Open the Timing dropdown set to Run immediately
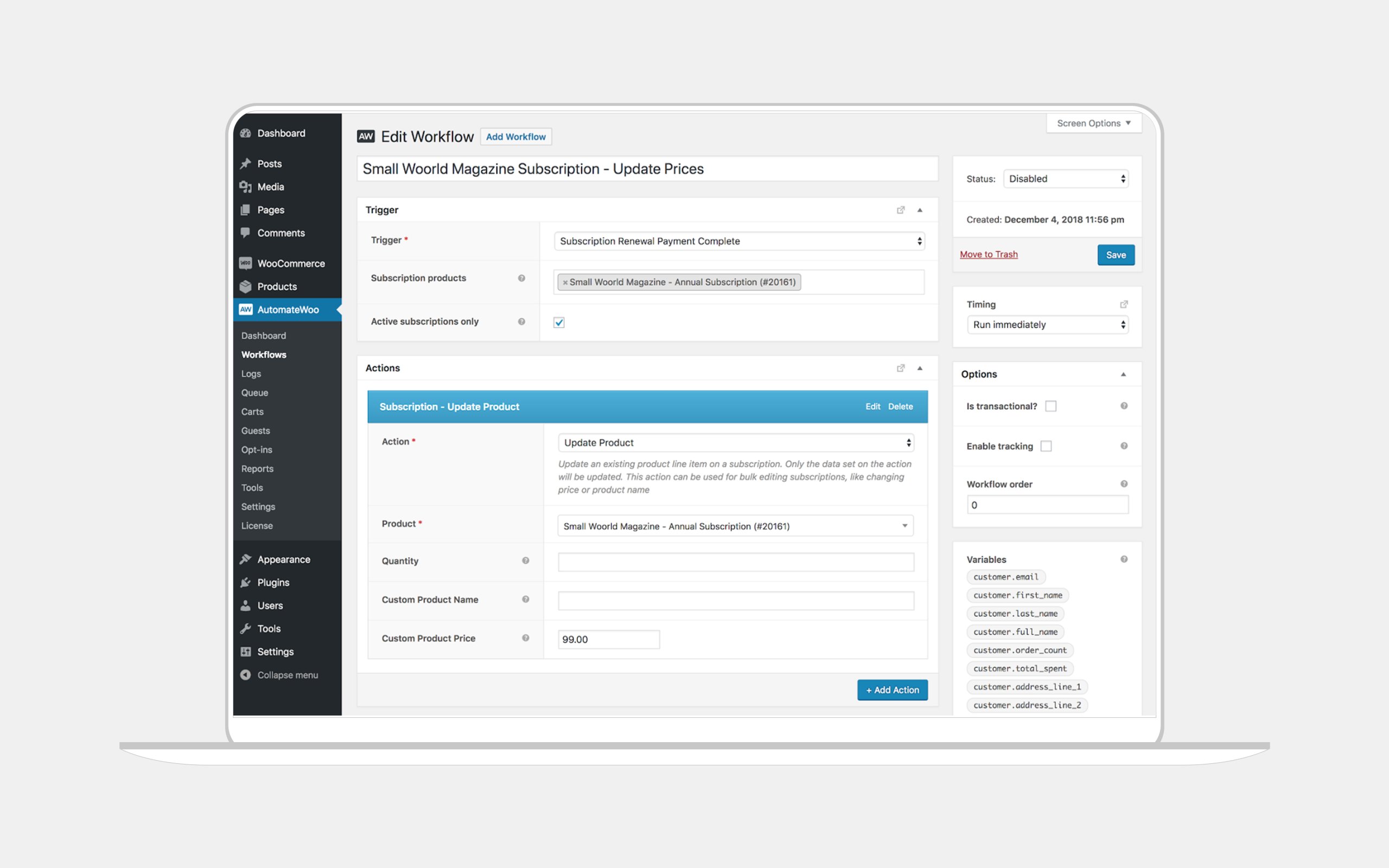The image size is (1389, 868). [1048, 325]
